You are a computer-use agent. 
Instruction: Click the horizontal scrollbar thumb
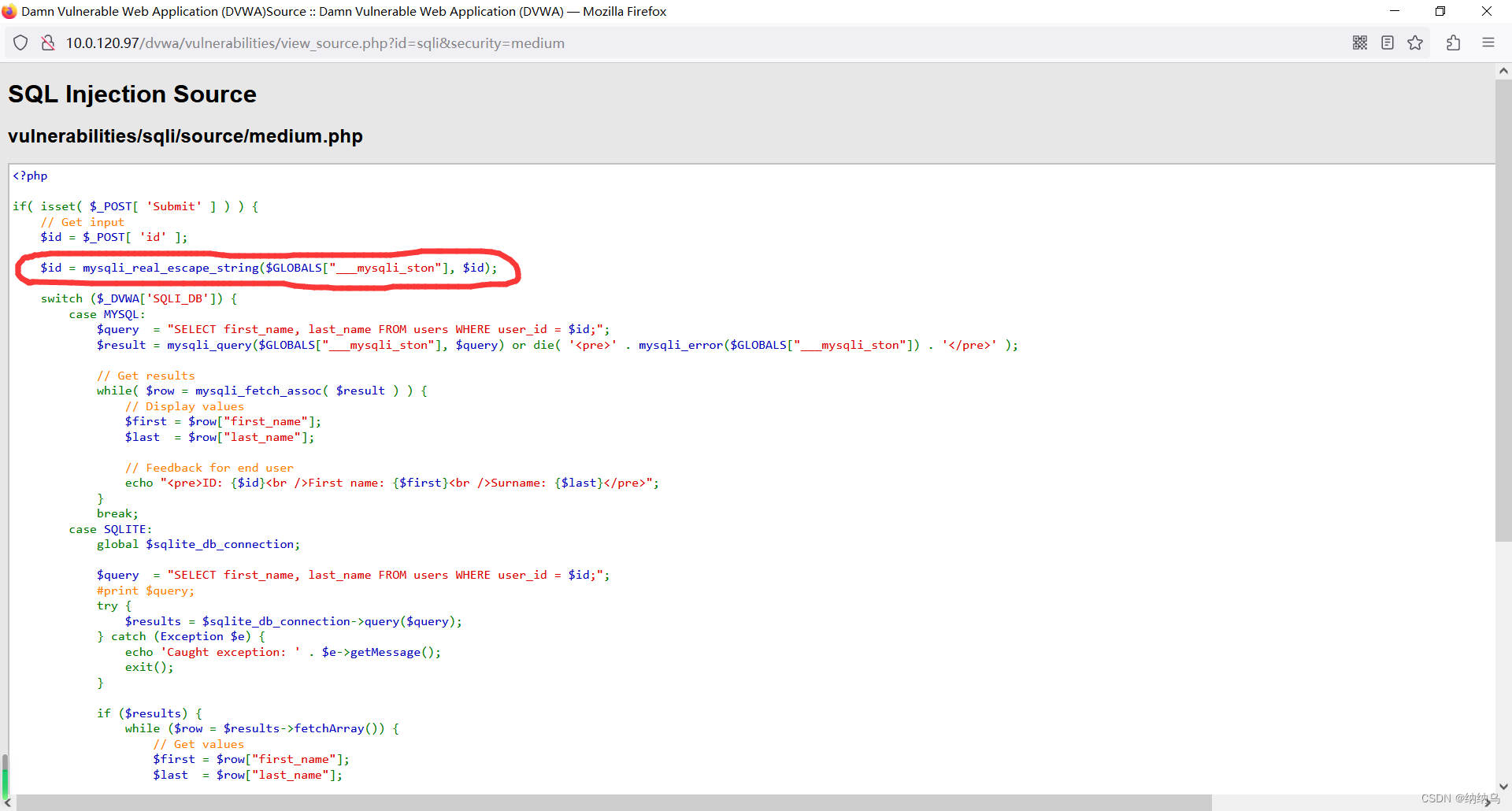[613, 802]
